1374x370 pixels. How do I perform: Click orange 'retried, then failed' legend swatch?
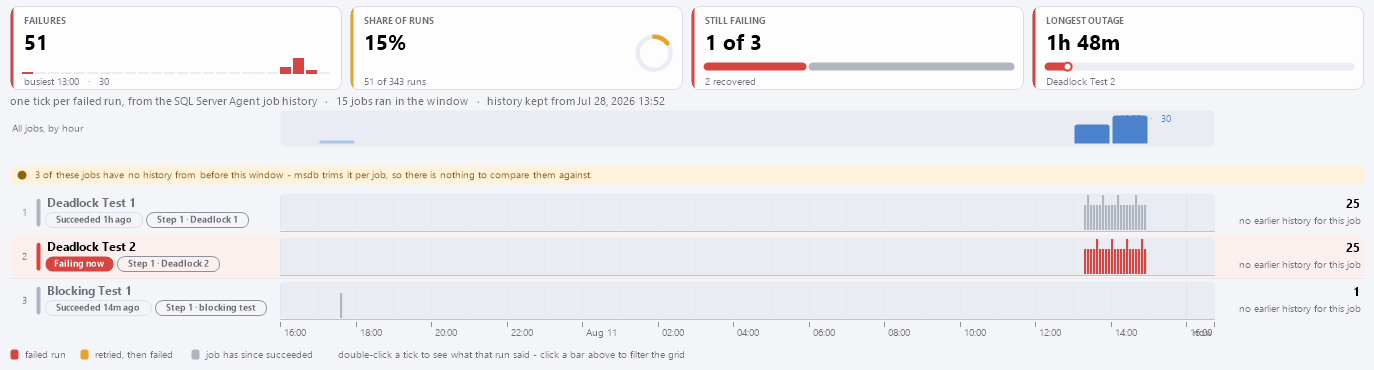[84, 354]
